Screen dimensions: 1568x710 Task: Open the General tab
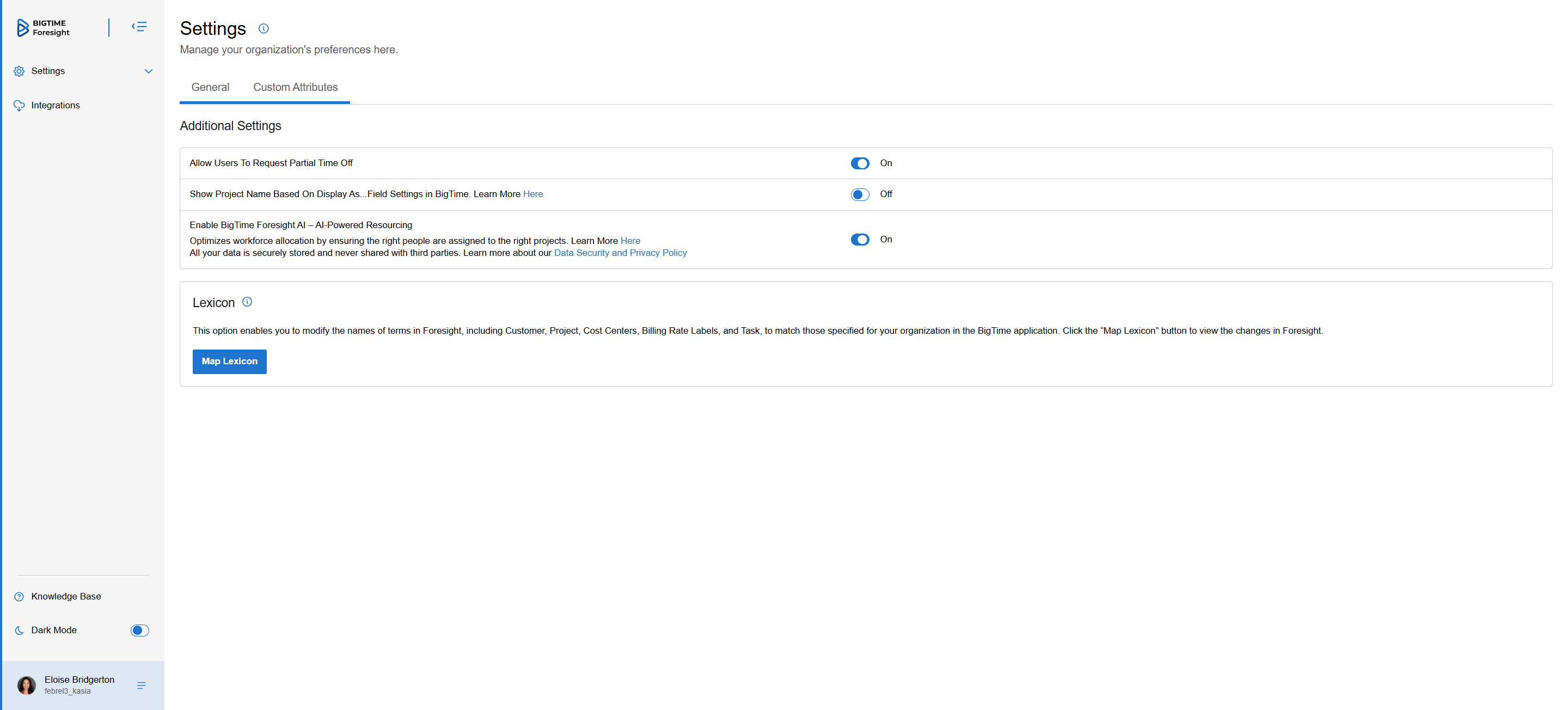(210, 87)
